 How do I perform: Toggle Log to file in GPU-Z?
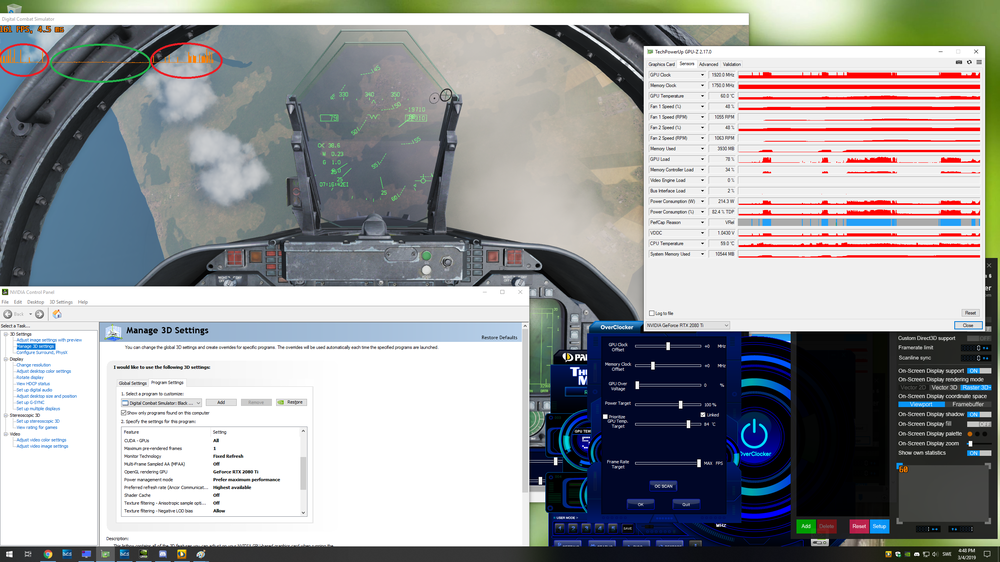tap(652, 313)
